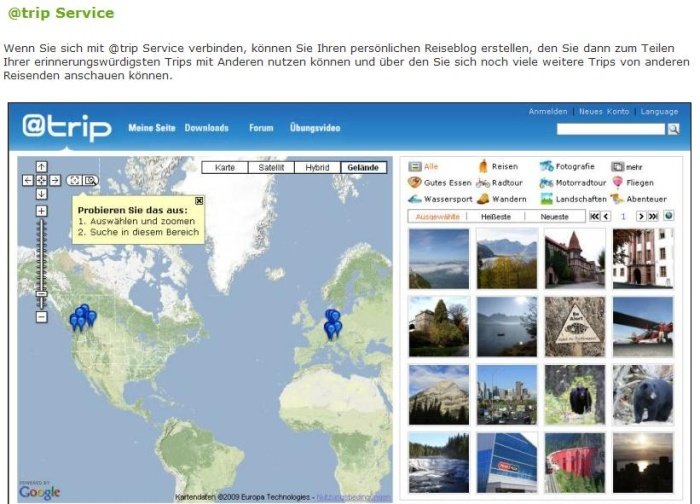Open the Heißeste tab
The image size is (700, 504).
(x=496, y=217)
